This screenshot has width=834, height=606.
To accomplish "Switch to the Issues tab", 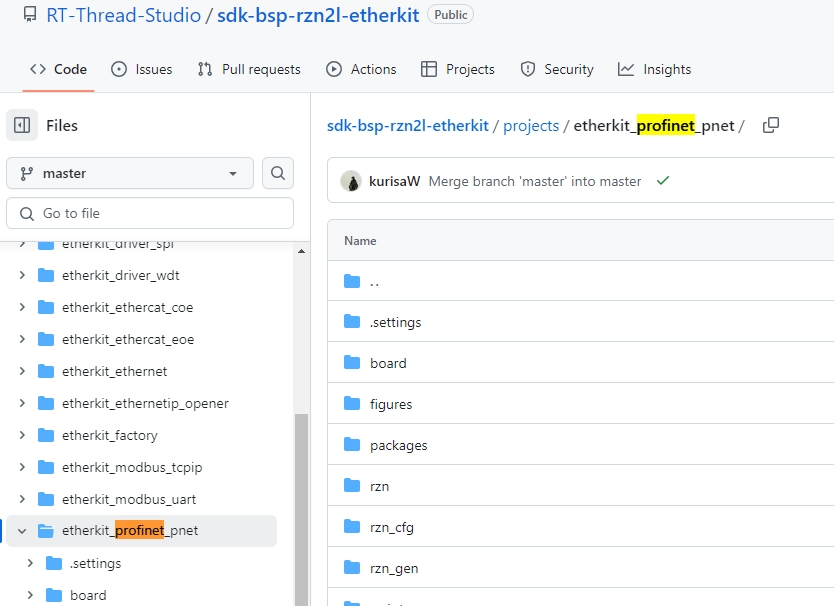I will point(141,69).
